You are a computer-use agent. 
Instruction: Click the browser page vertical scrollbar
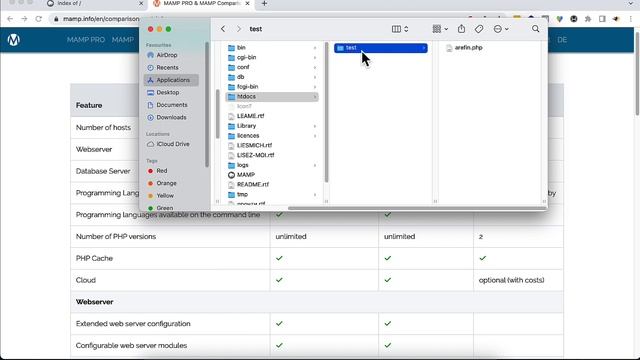(x=637, y=73)
